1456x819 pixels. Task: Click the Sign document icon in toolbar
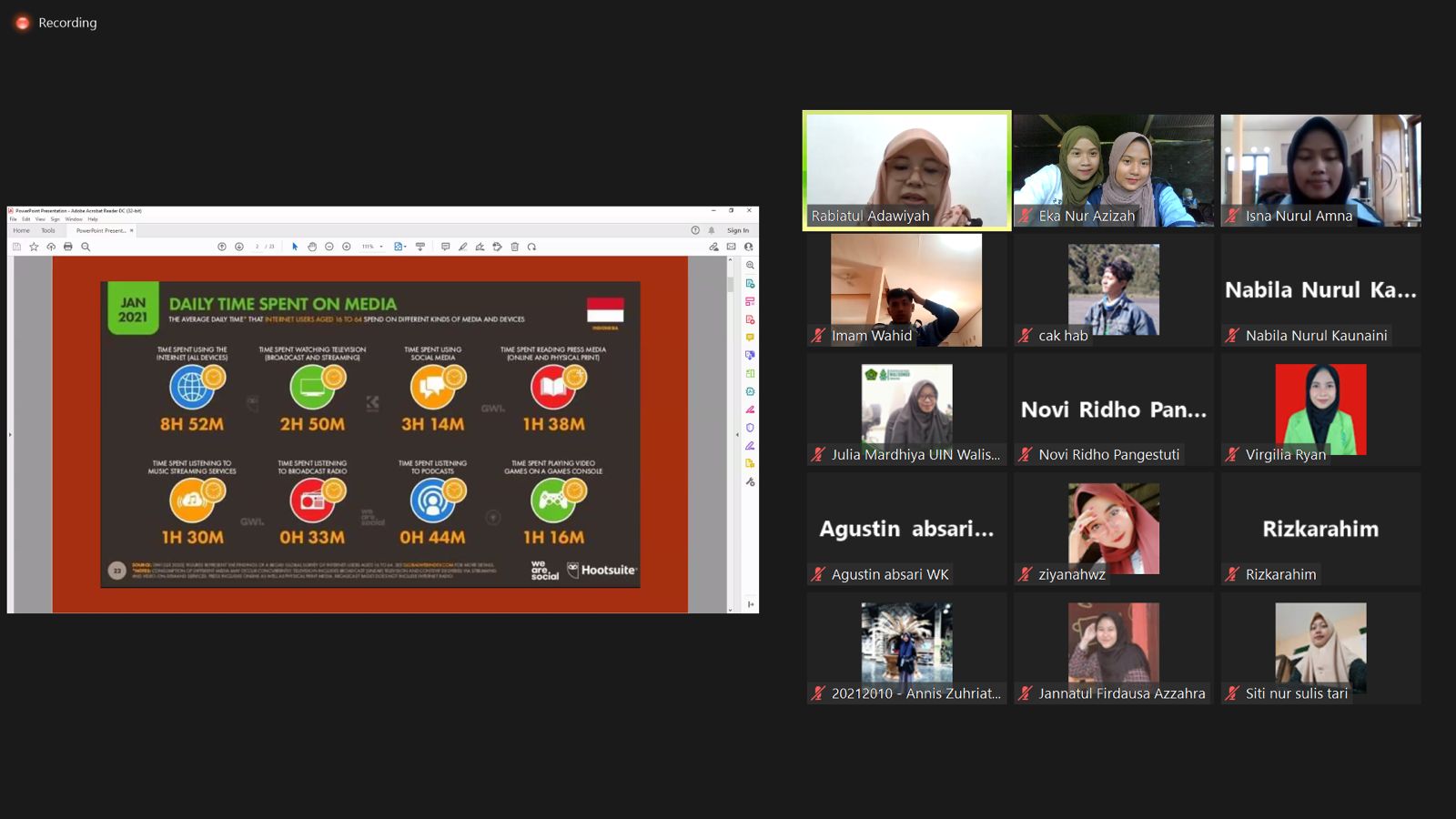tap(480, 247)
